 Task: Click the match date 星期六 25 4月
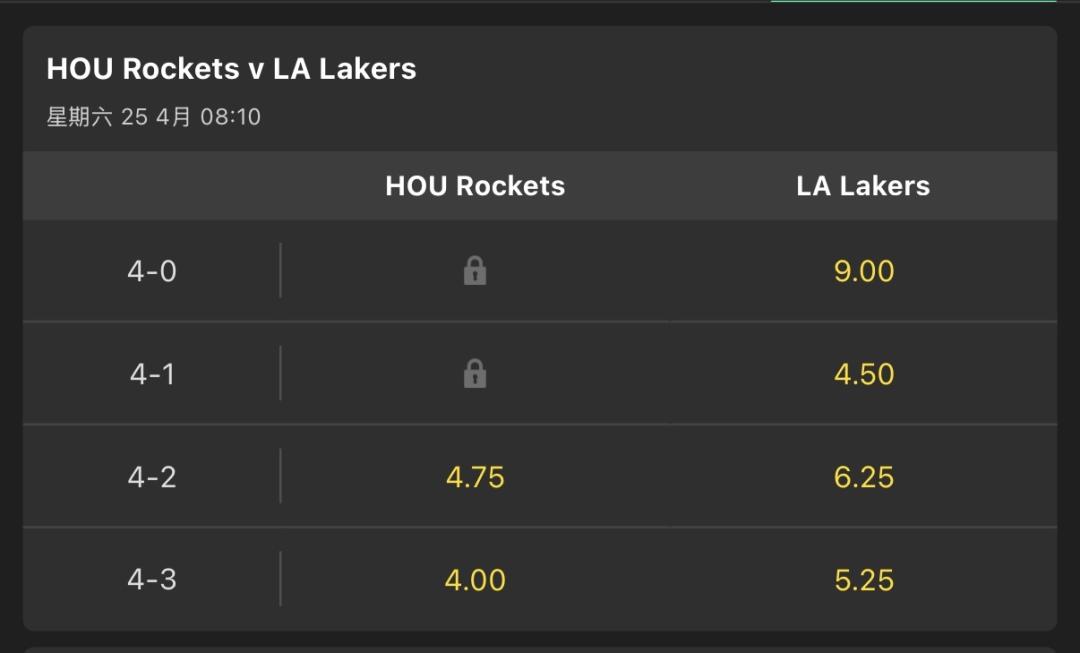click(119, 117)
